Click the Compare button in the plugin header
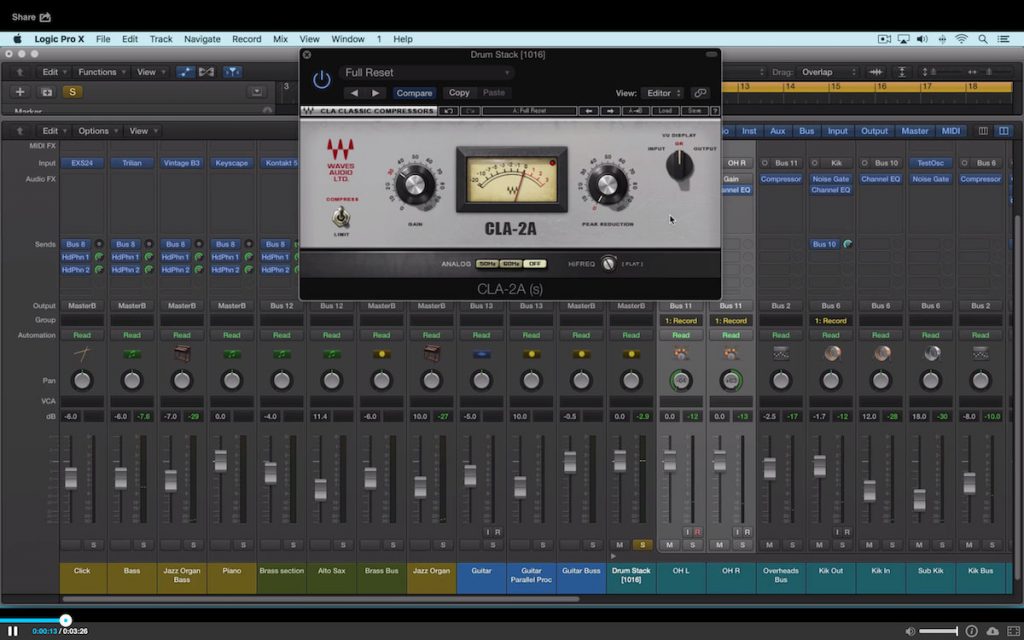Viewport: 1024px width, 640px height. [x=415, y=93]
